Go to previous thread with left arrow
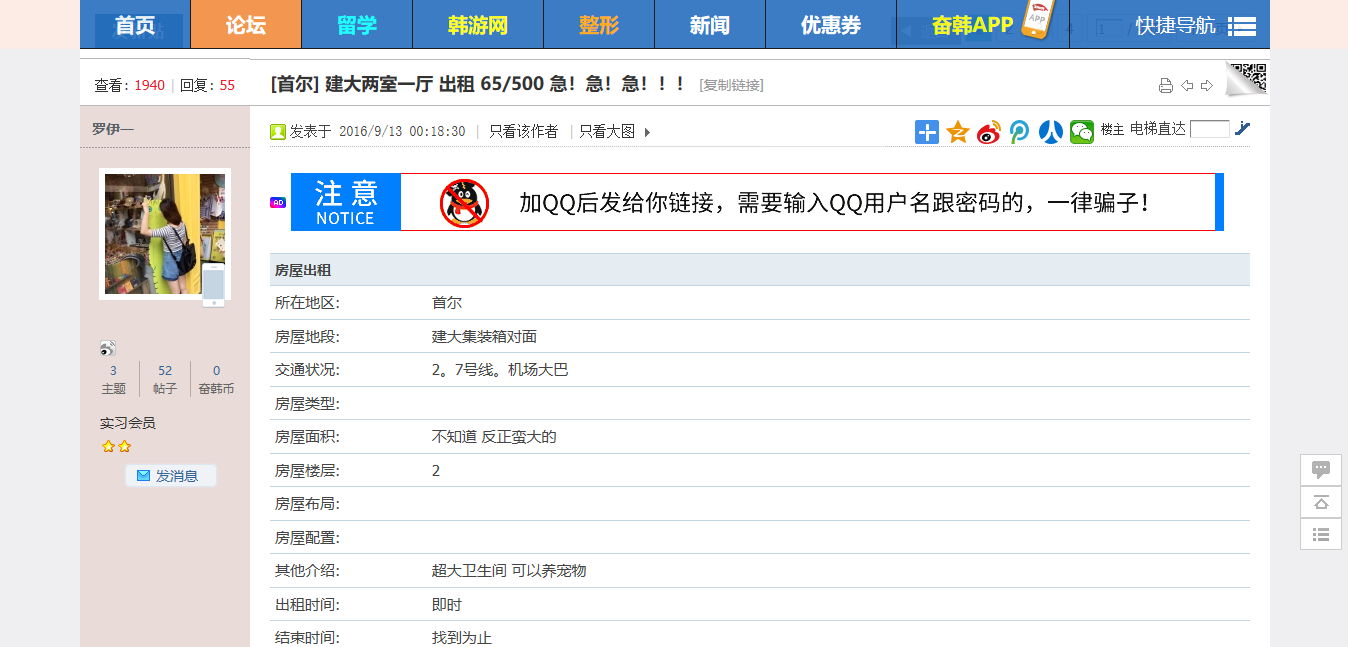This screenshot has width=1348, height=647. [x=1187, y=86]
